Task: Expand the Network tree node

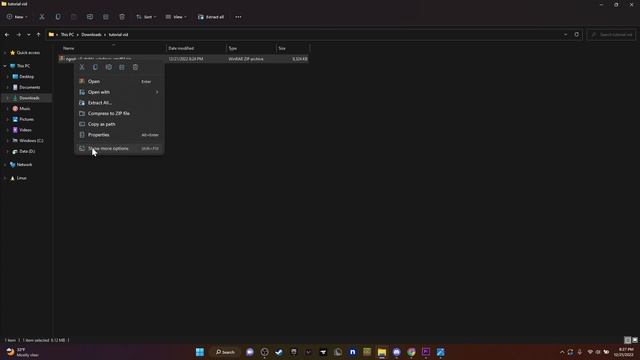Action: tap(5, 164)
